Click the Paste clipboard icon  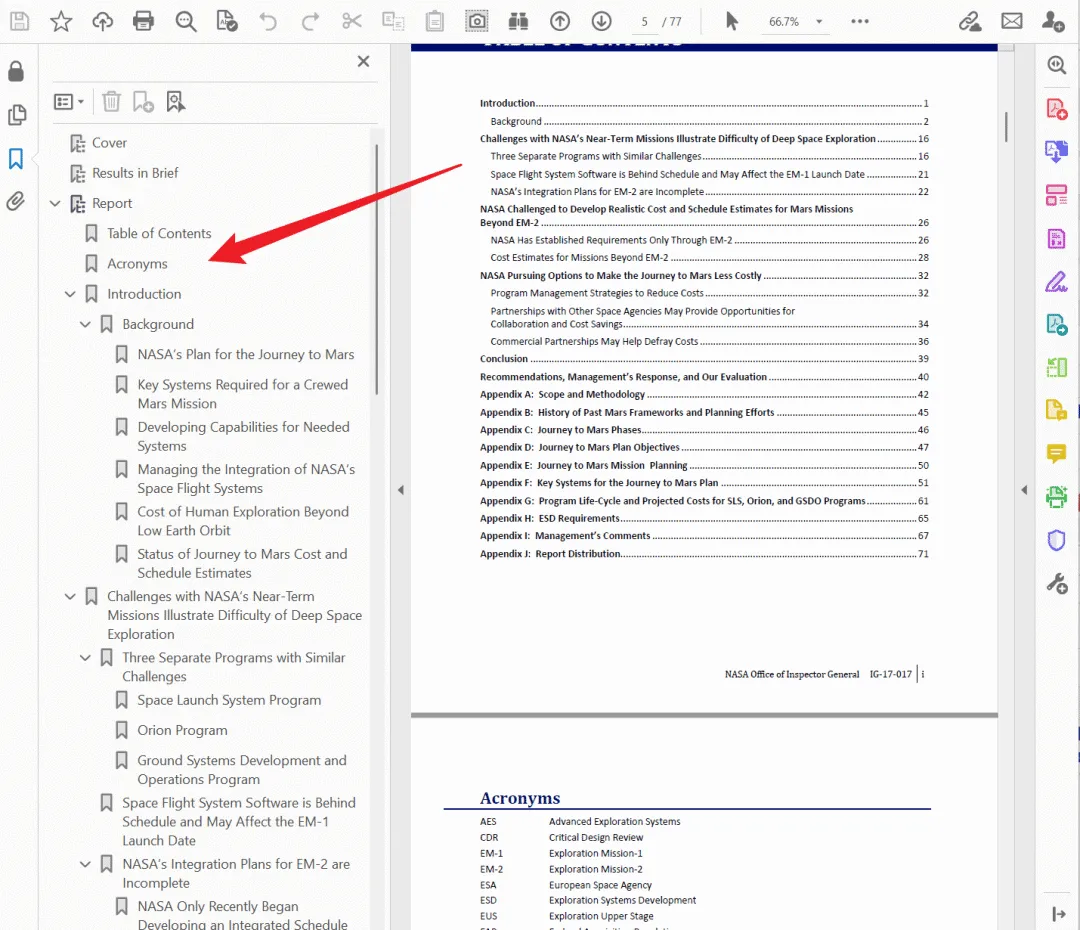435,21
